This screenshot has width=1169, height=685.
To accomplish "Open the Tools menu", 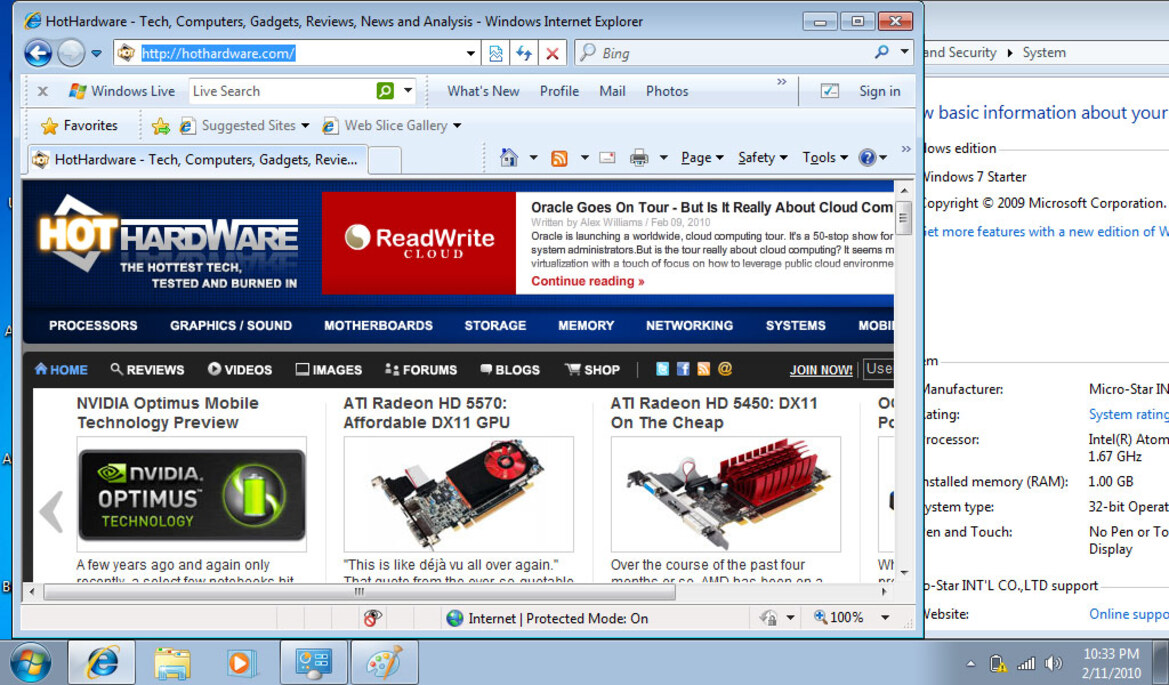I will pos(825,157).
